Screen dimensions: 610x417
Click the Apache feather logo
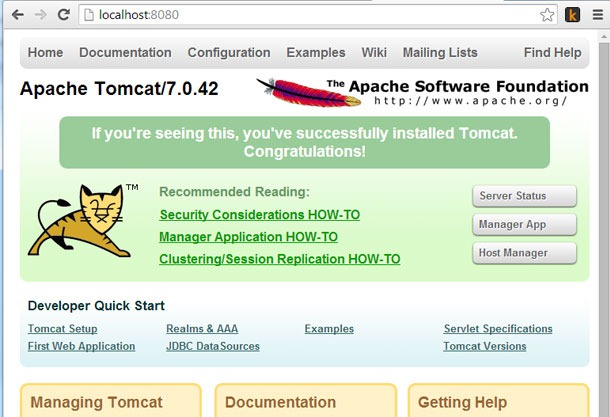pyautogui.click(x=309, y=93)
